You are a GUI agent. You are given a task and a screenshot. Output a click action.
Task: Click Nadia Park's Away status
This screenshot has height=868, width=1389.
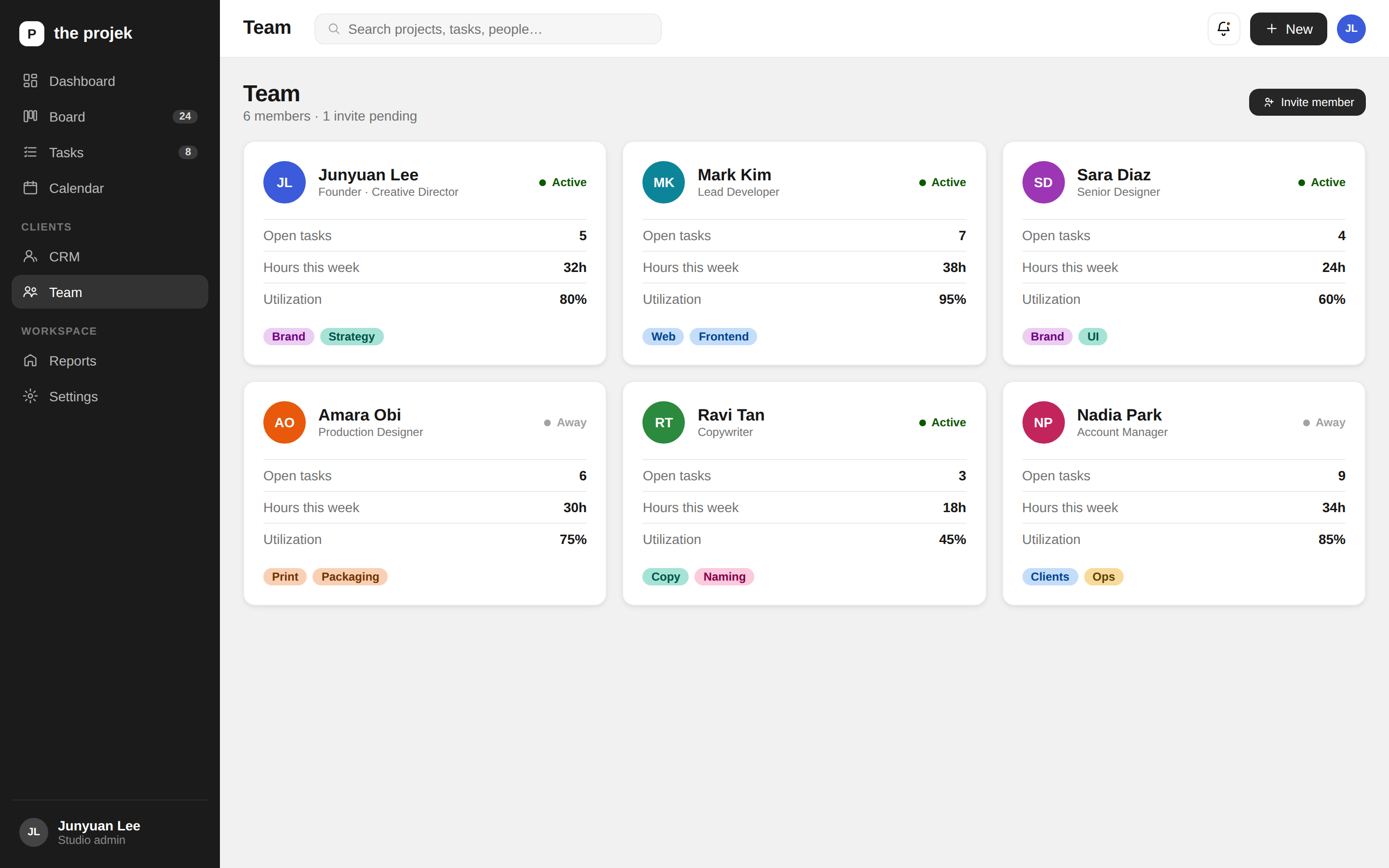(1323, 422)
